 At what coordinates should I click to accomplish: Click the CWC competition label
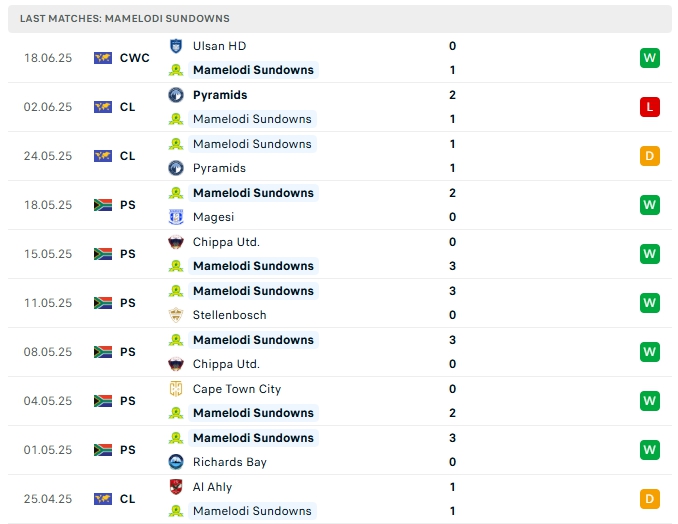coord(134,58)
